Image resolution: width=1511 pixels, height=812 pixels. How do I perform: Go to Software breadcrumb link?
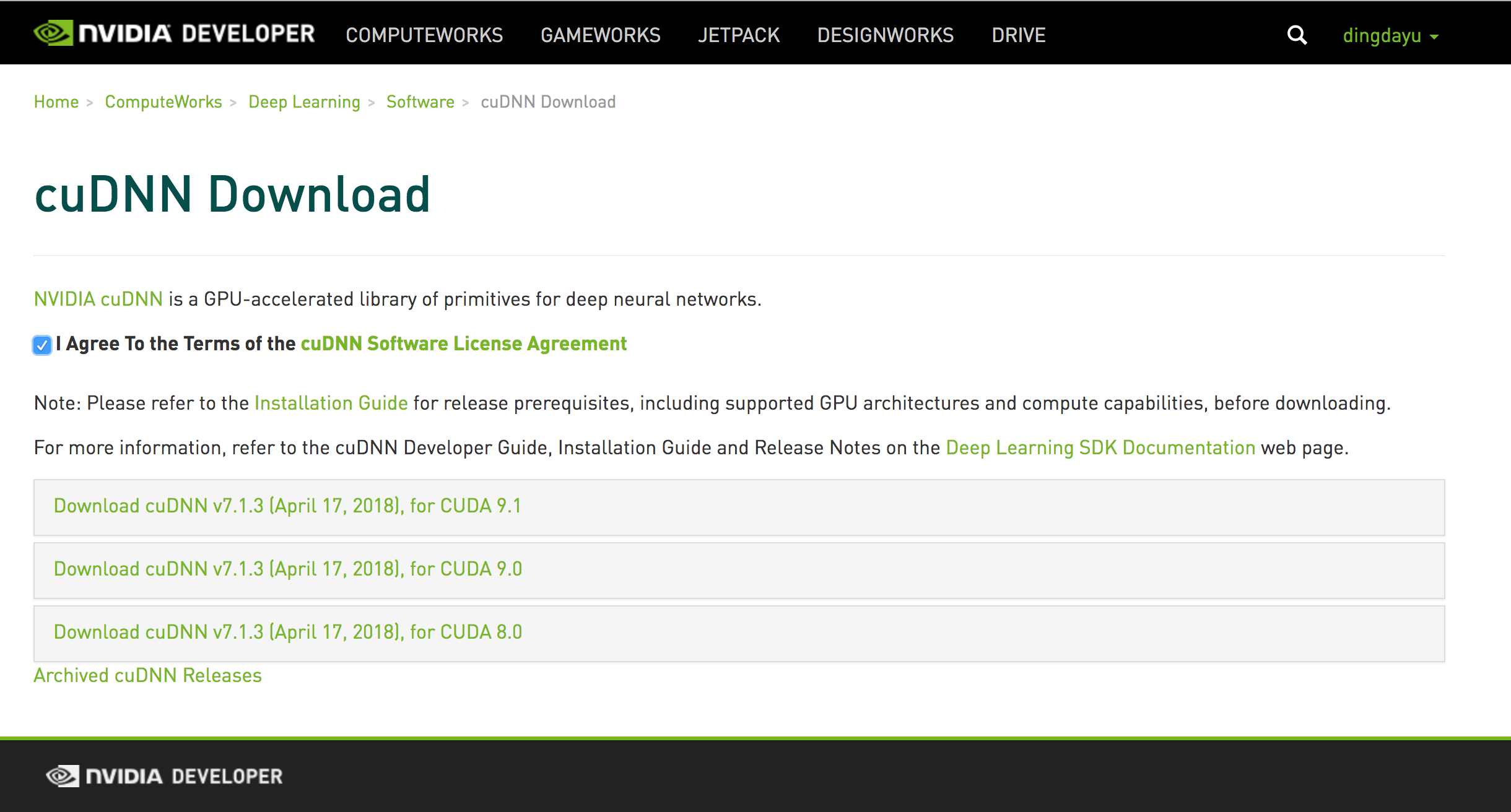point(420,101)
